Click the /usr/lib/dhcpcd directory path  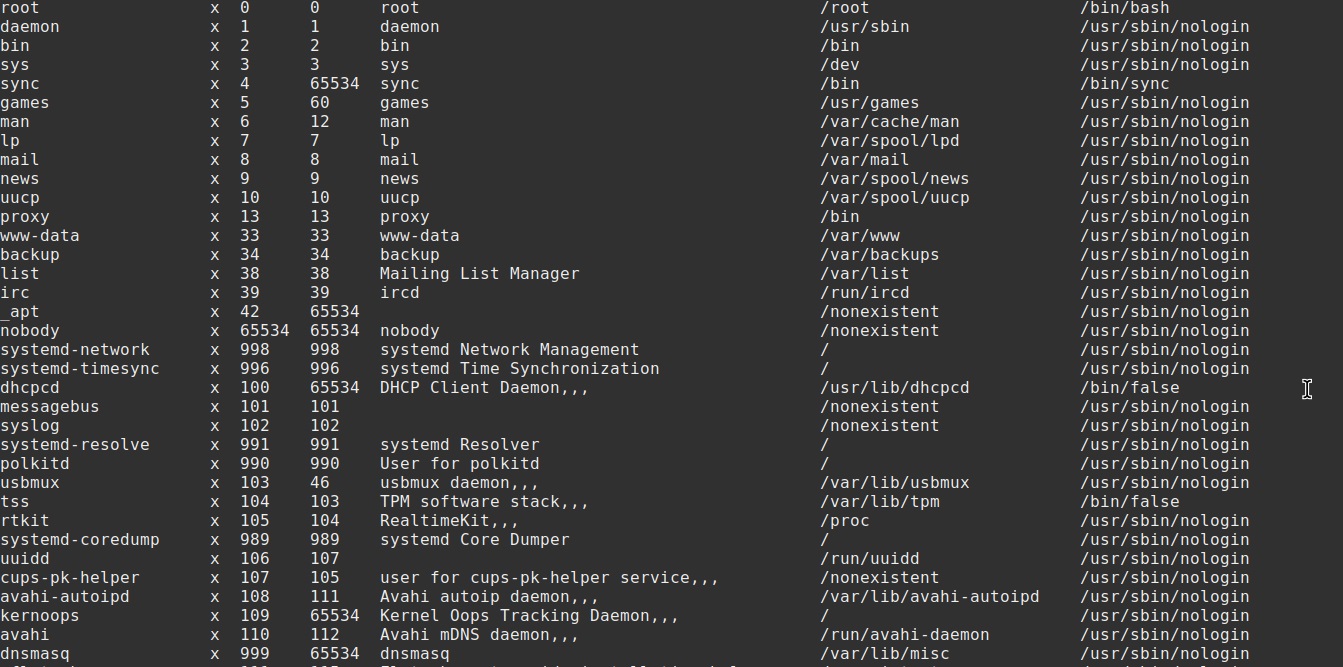(894, 388)
